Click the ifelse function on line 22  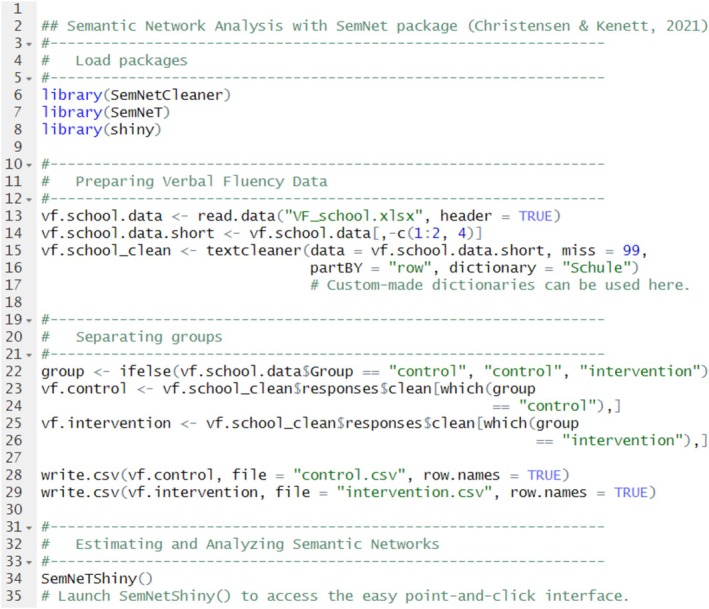click(x=145, y=371)
